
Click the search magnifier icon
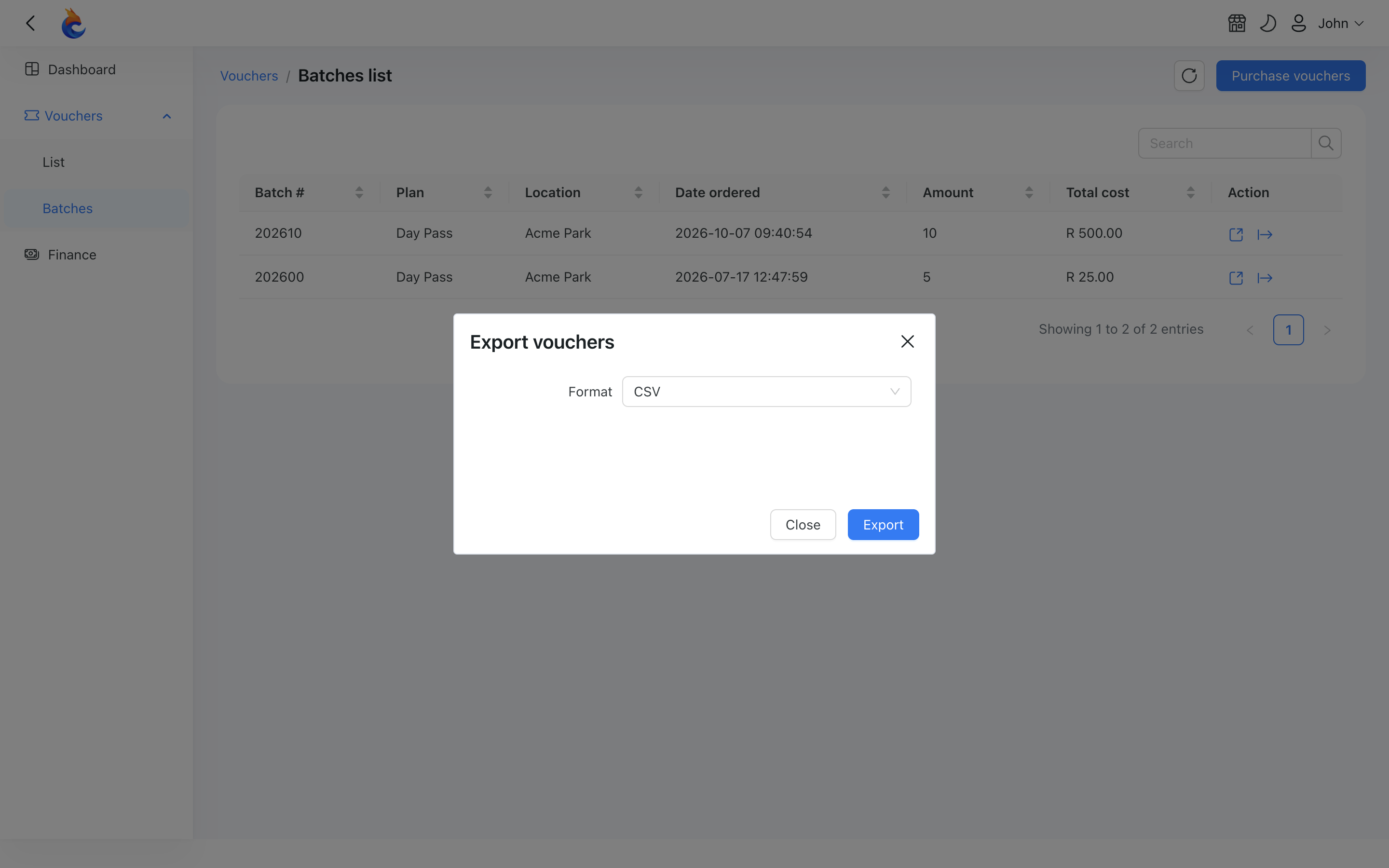tap(1326, 143)
